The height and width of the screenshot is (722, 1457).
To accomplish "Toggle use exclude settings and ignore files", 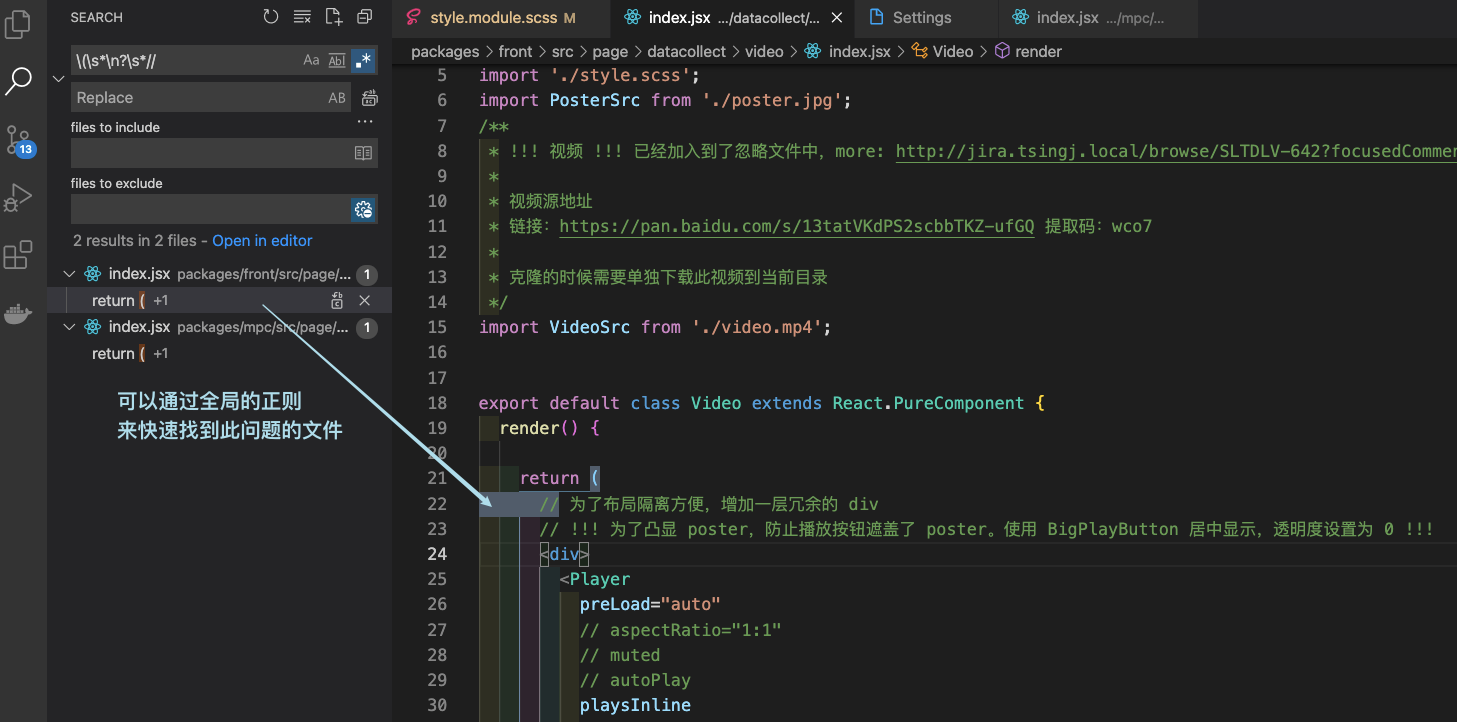I will click(x=364, y=210).
